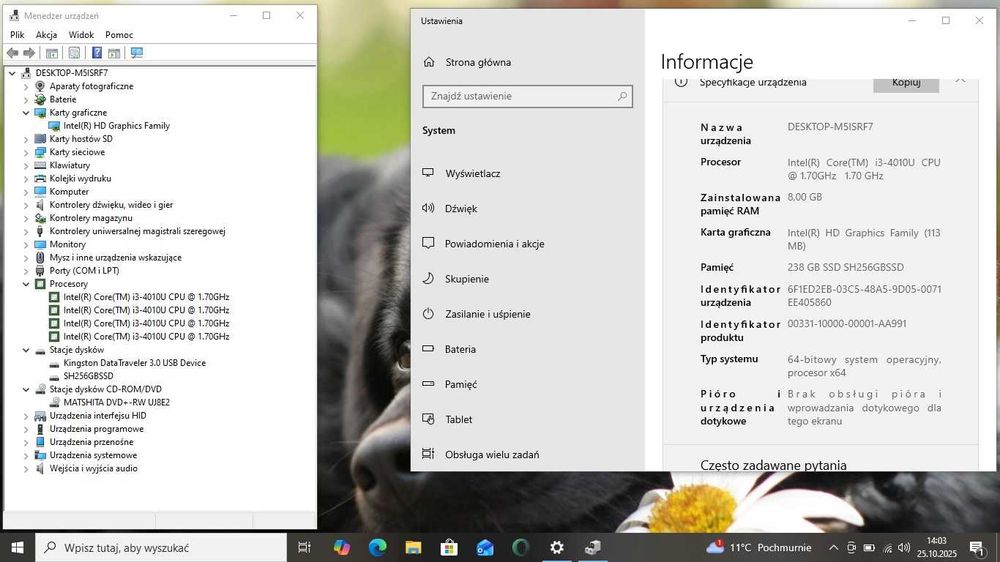
Task: Select SH256GBSSD disk drive
Action: click(x=88, y=376)
